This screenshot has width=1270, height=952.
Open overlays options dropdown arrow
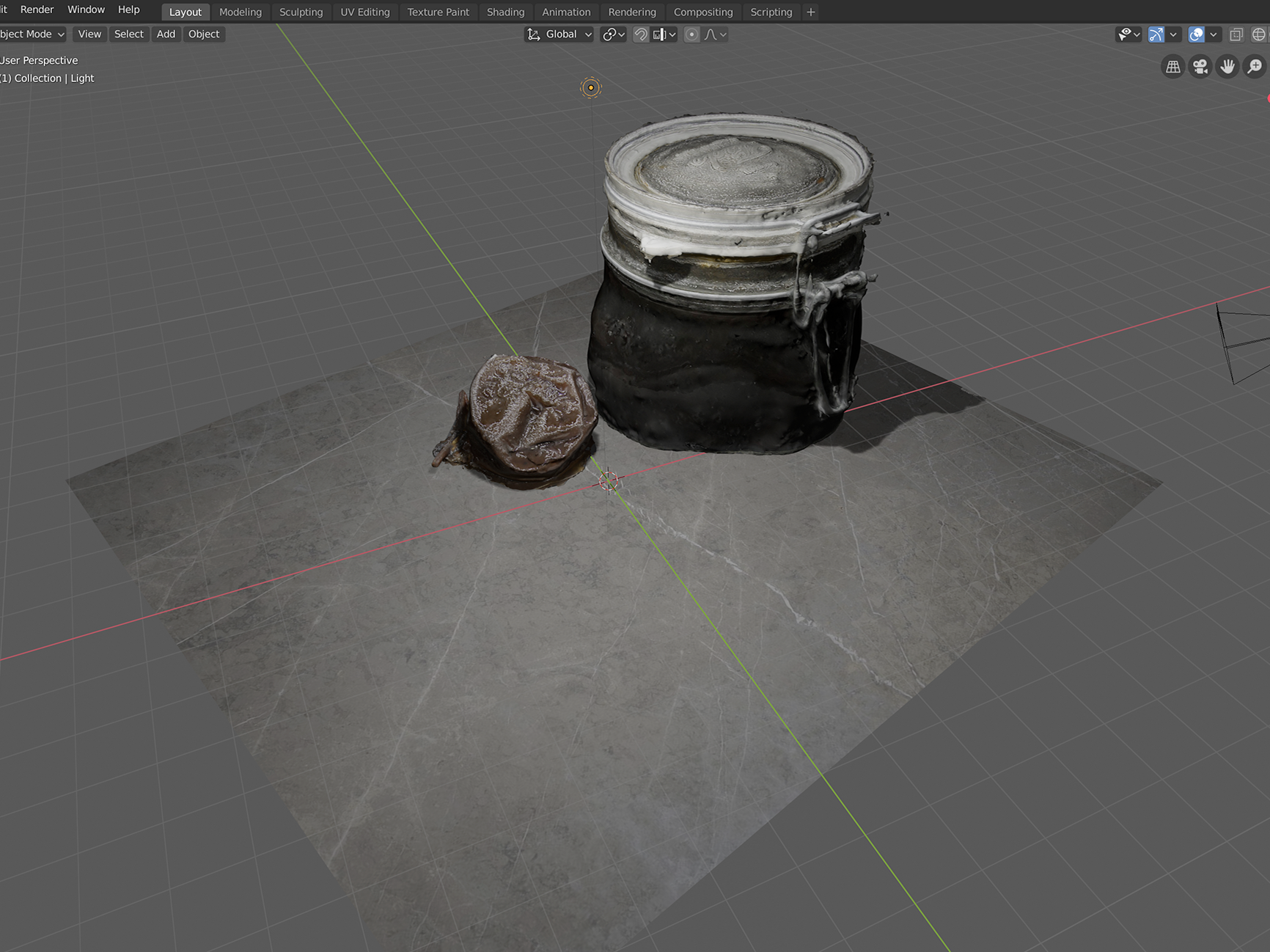1214,34
